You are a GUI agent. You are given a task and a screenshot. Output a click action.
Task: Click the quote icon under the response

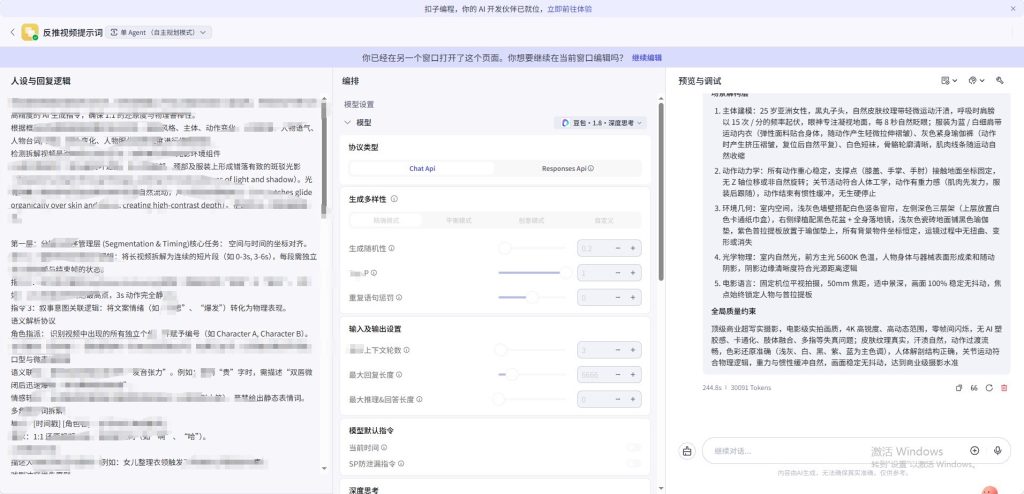pos(974,387)
